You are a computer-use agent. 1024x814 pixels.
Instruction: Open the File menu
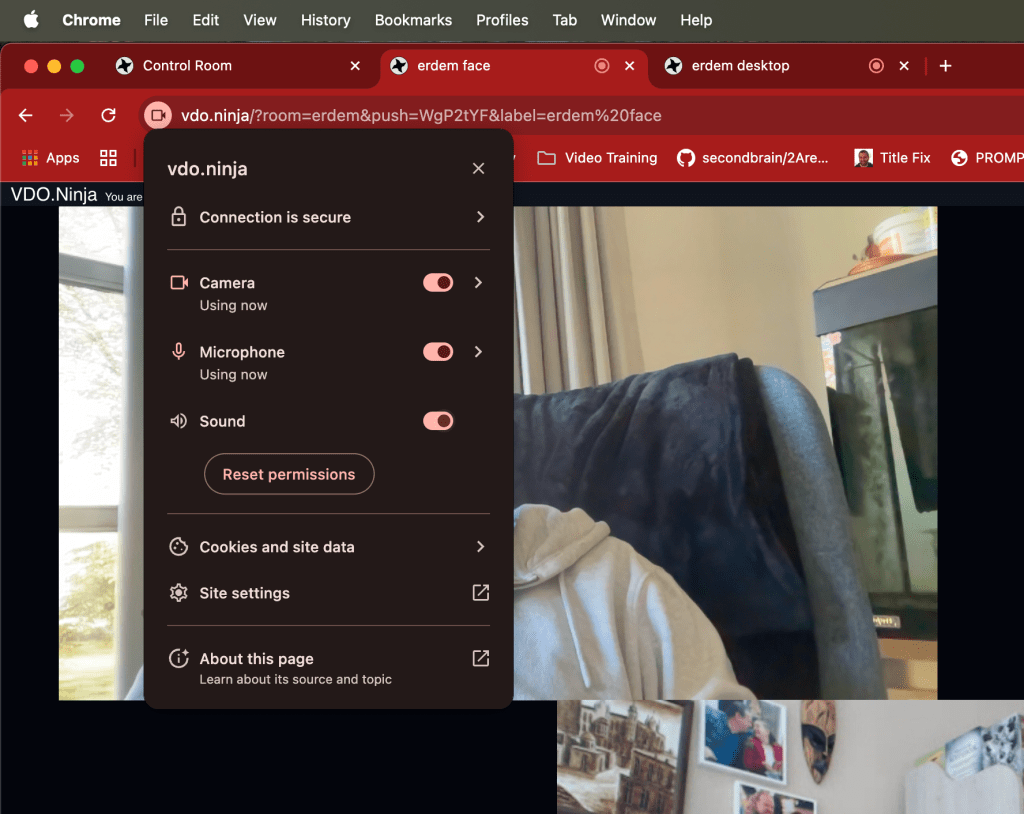[156, 20]
